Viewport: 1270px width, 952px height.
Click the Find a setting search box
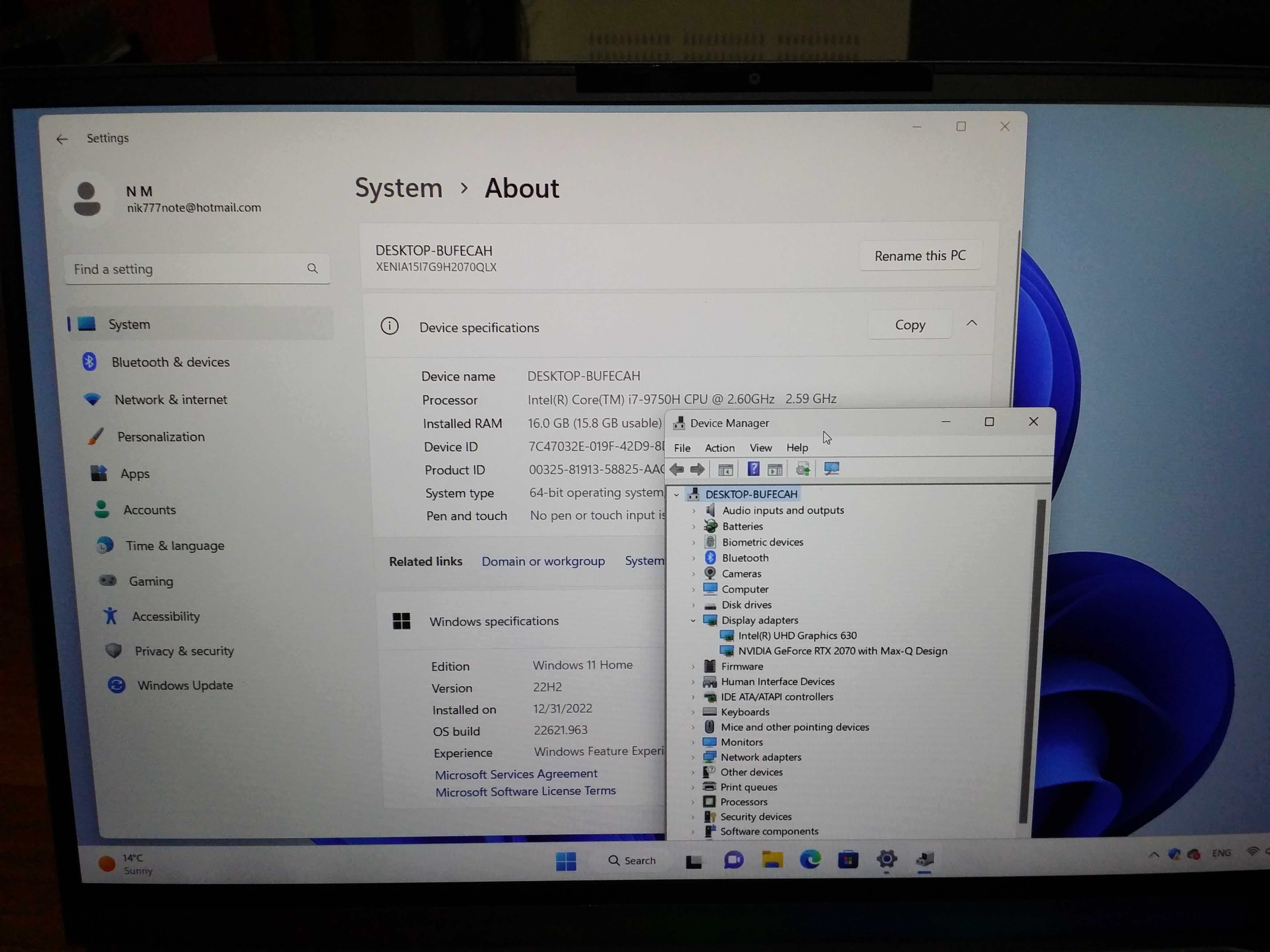(x=197, y=269)
